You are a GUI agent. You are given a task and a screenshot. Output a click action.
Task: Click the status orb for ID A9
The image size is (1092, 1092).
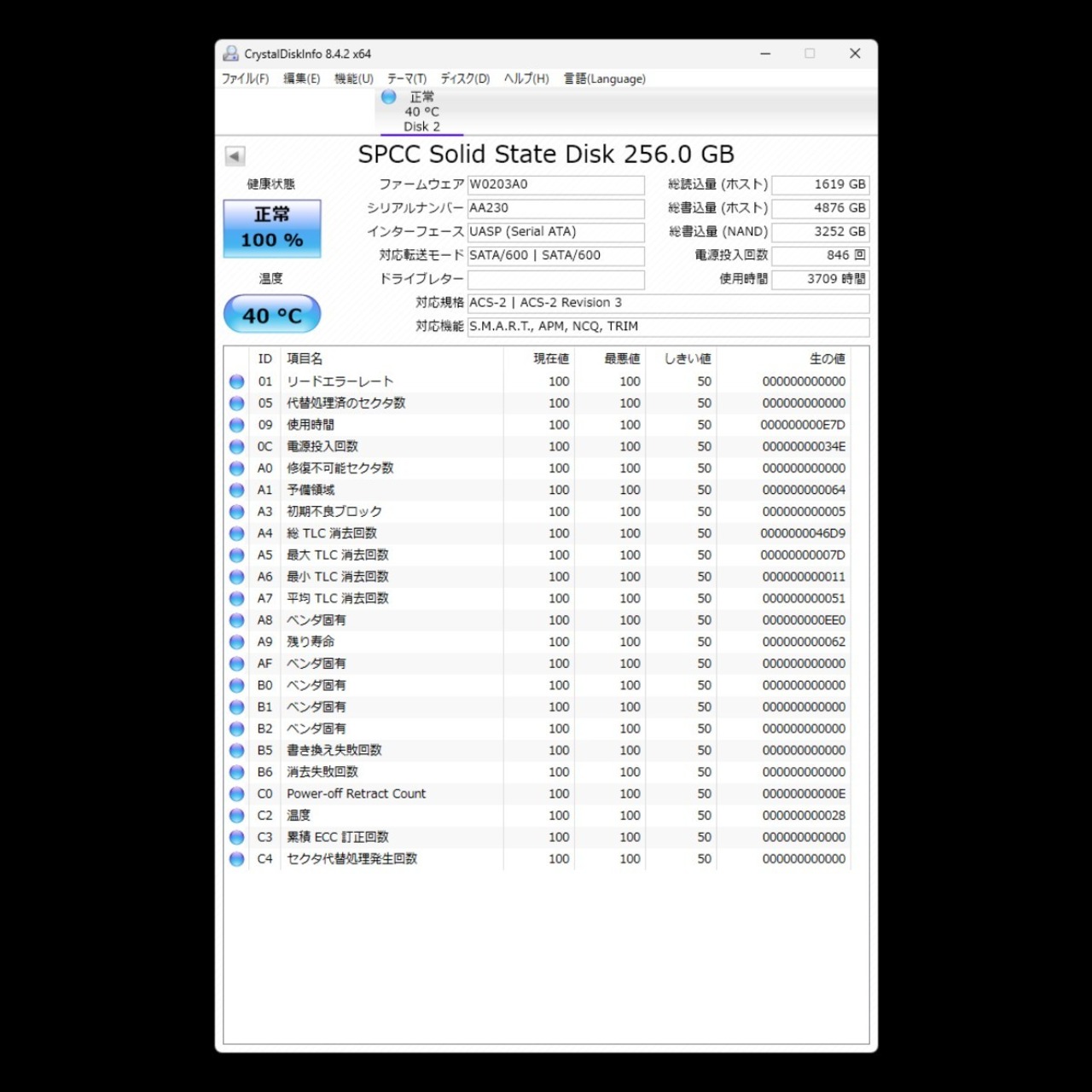coord(237,642)
